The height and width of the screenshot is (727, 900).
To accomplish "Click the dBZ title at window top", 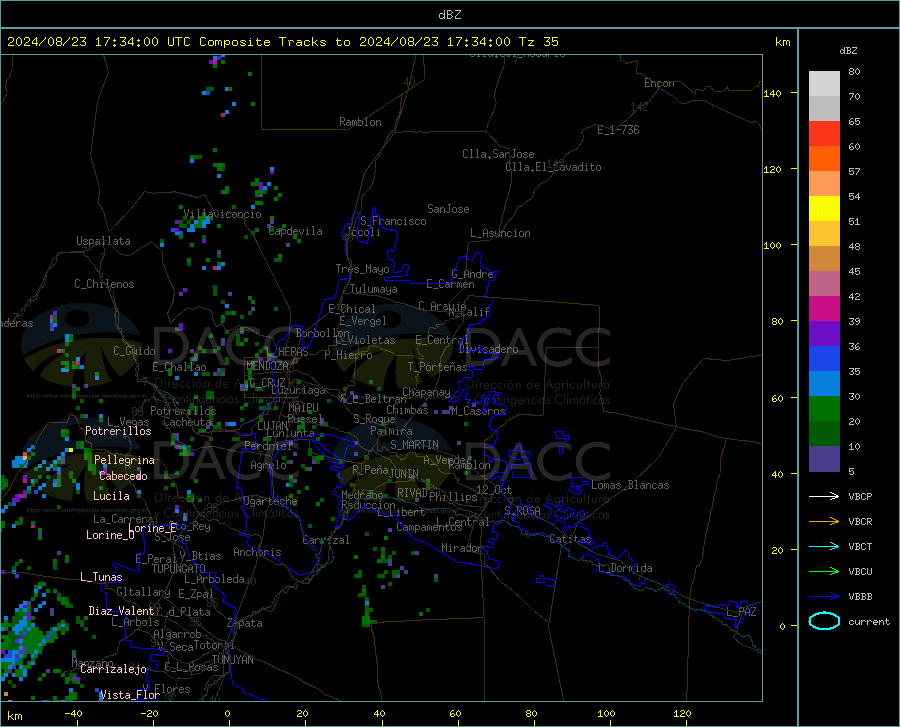I will point(449,15).
